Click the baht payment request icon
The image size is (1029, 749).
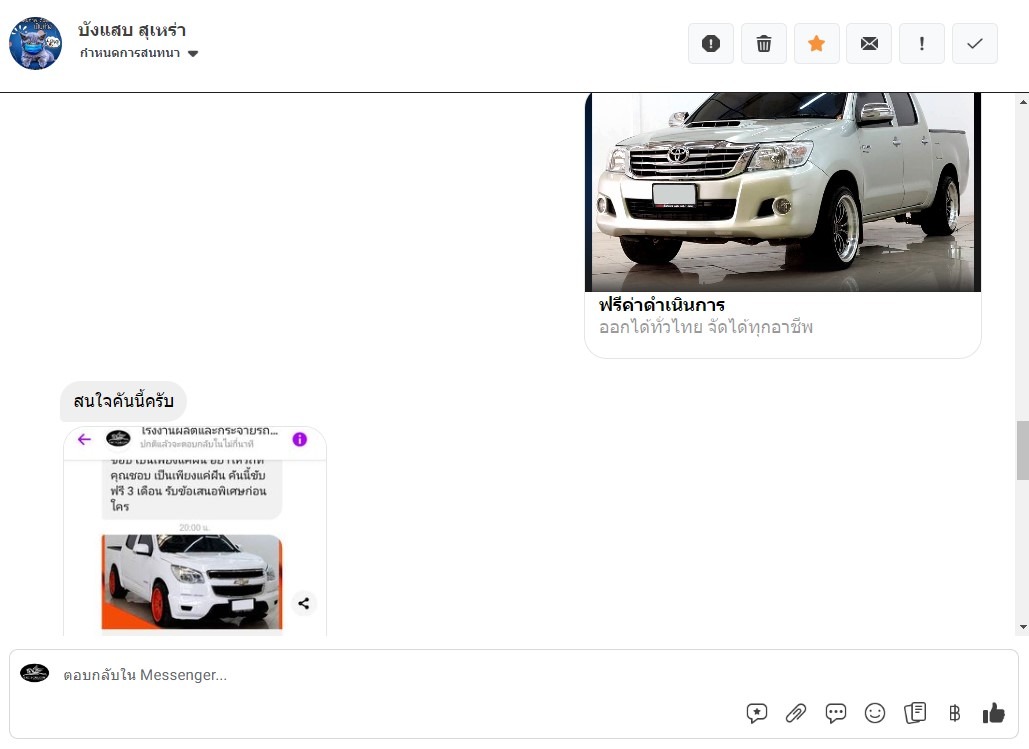954,713
